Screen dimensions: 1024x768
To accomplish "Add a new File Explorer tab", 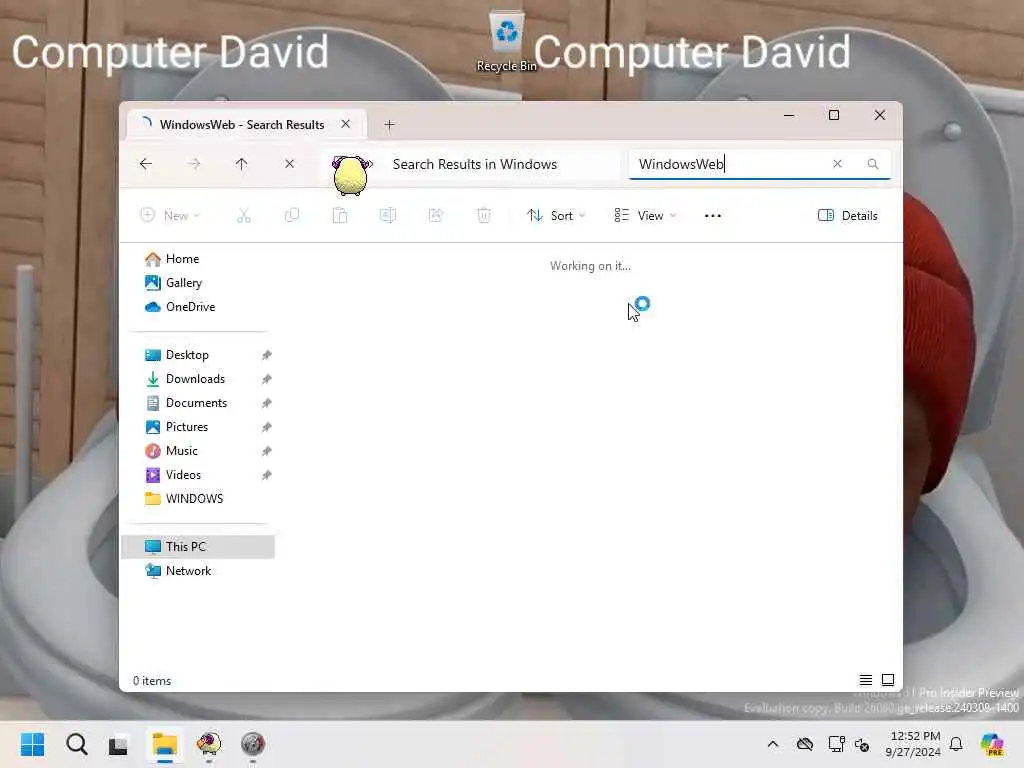I will [389, 124].
